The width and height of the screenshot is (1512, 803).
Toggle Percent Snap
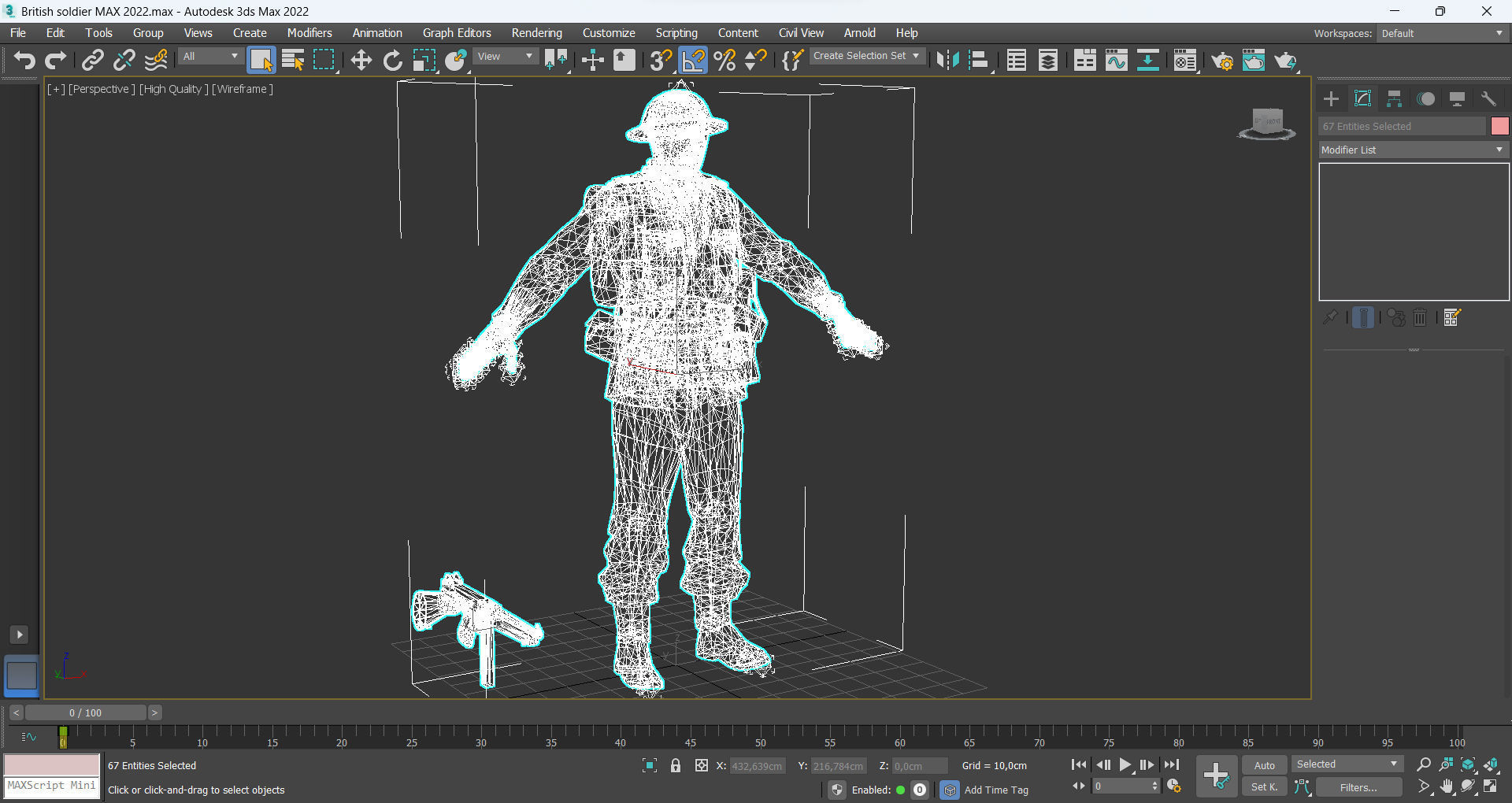pyautogui.click(x=724, y=61)
